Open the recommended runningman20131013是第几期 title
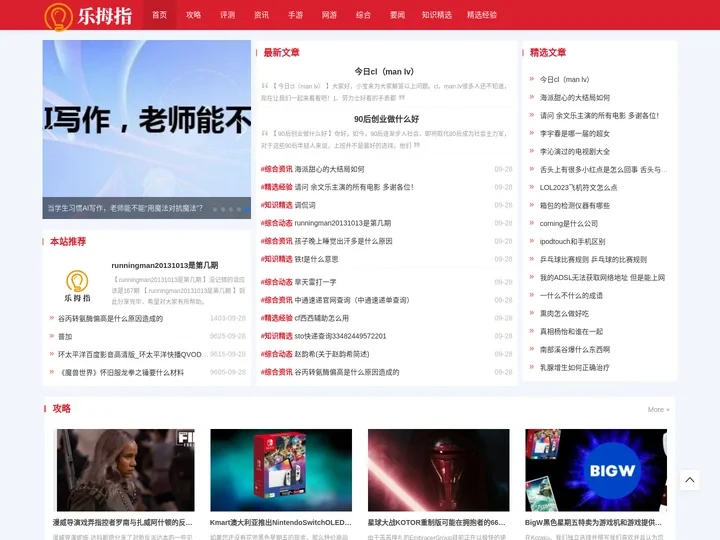 pyautogui.click(x=164, y=265)
